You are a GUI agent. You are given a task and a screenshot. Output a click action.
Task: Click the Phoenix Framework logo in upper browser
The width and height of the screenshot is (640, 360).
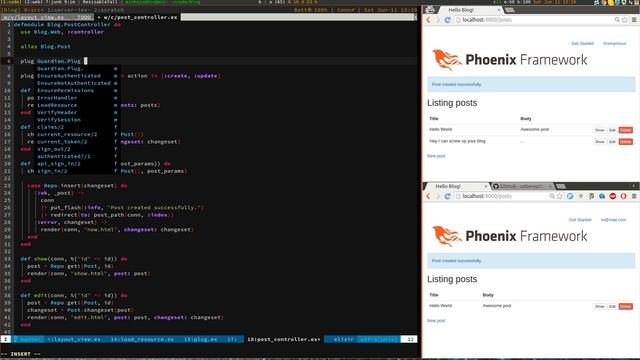click(x=510, y=60)
